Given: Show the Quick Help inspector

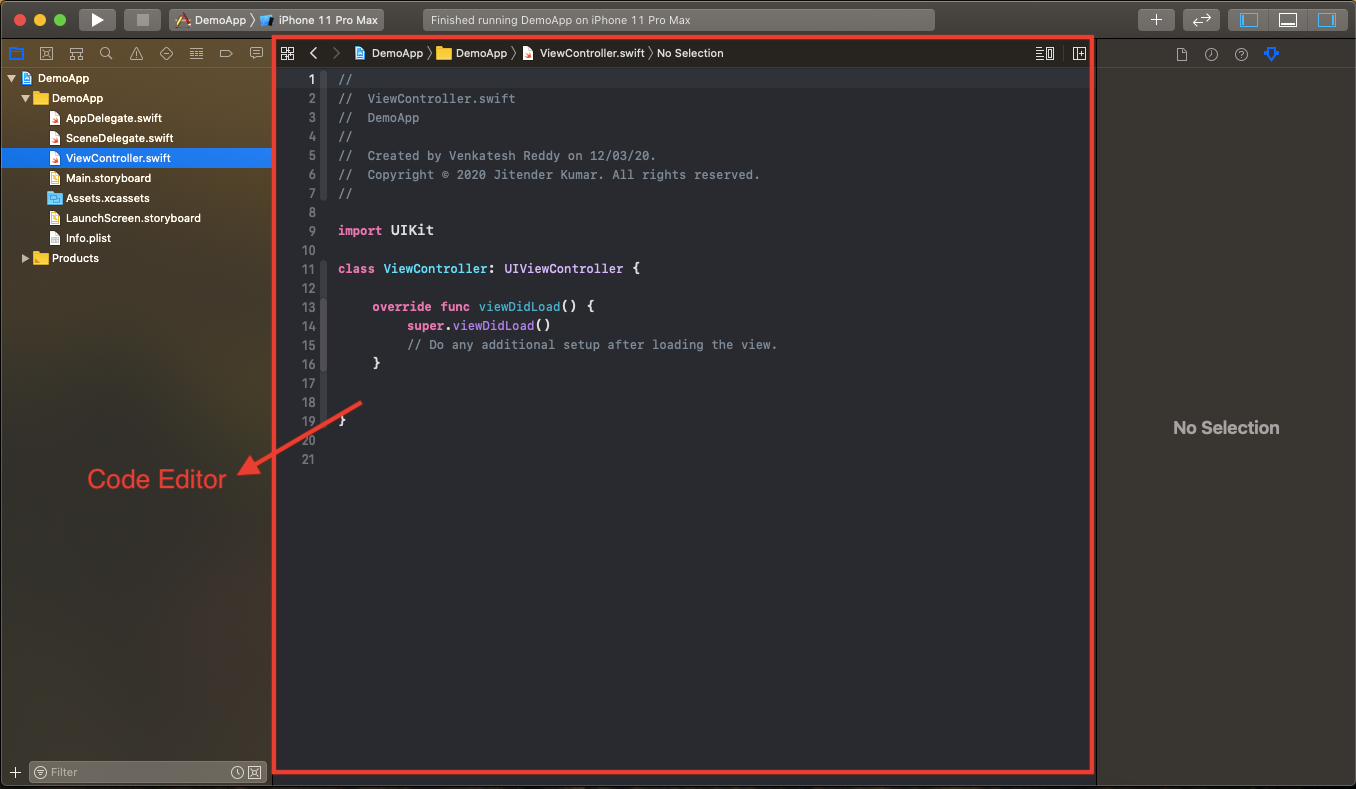Looking at the screenshot, I should pos(1241,54).
